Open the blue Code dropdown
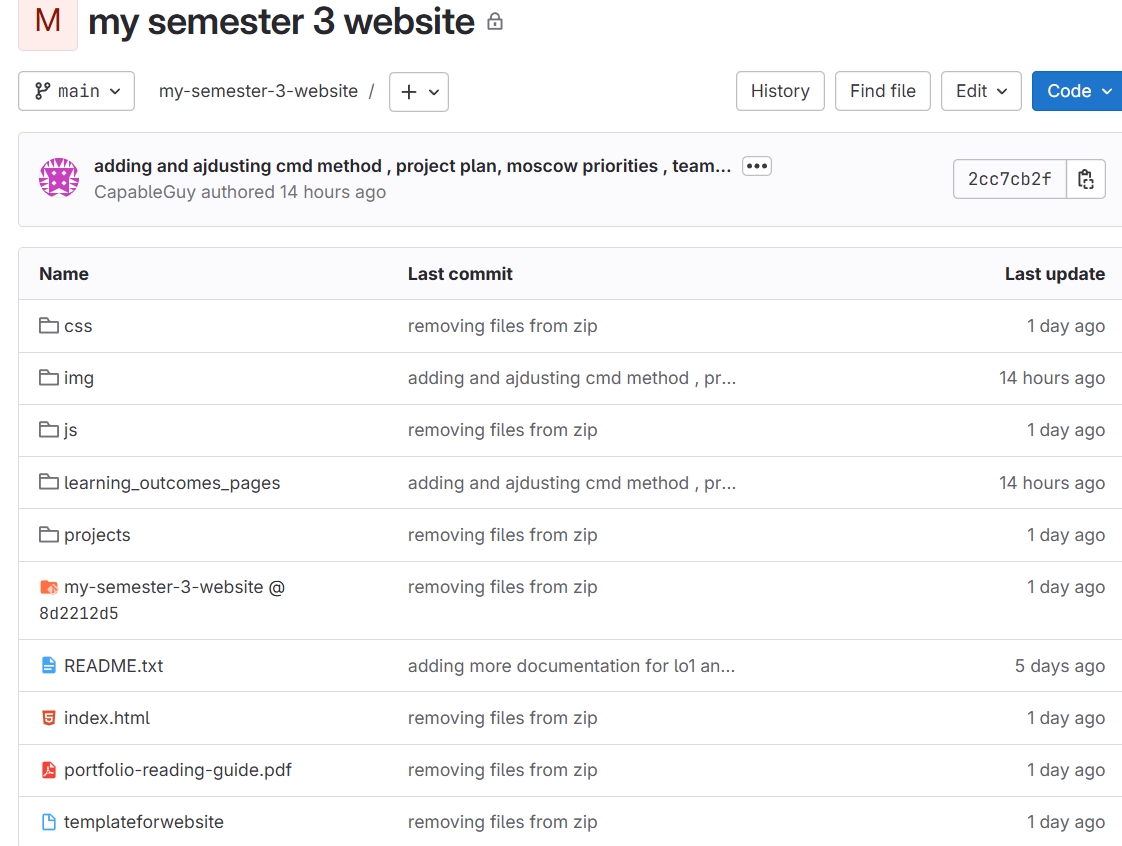 [x=1077, y=91]
